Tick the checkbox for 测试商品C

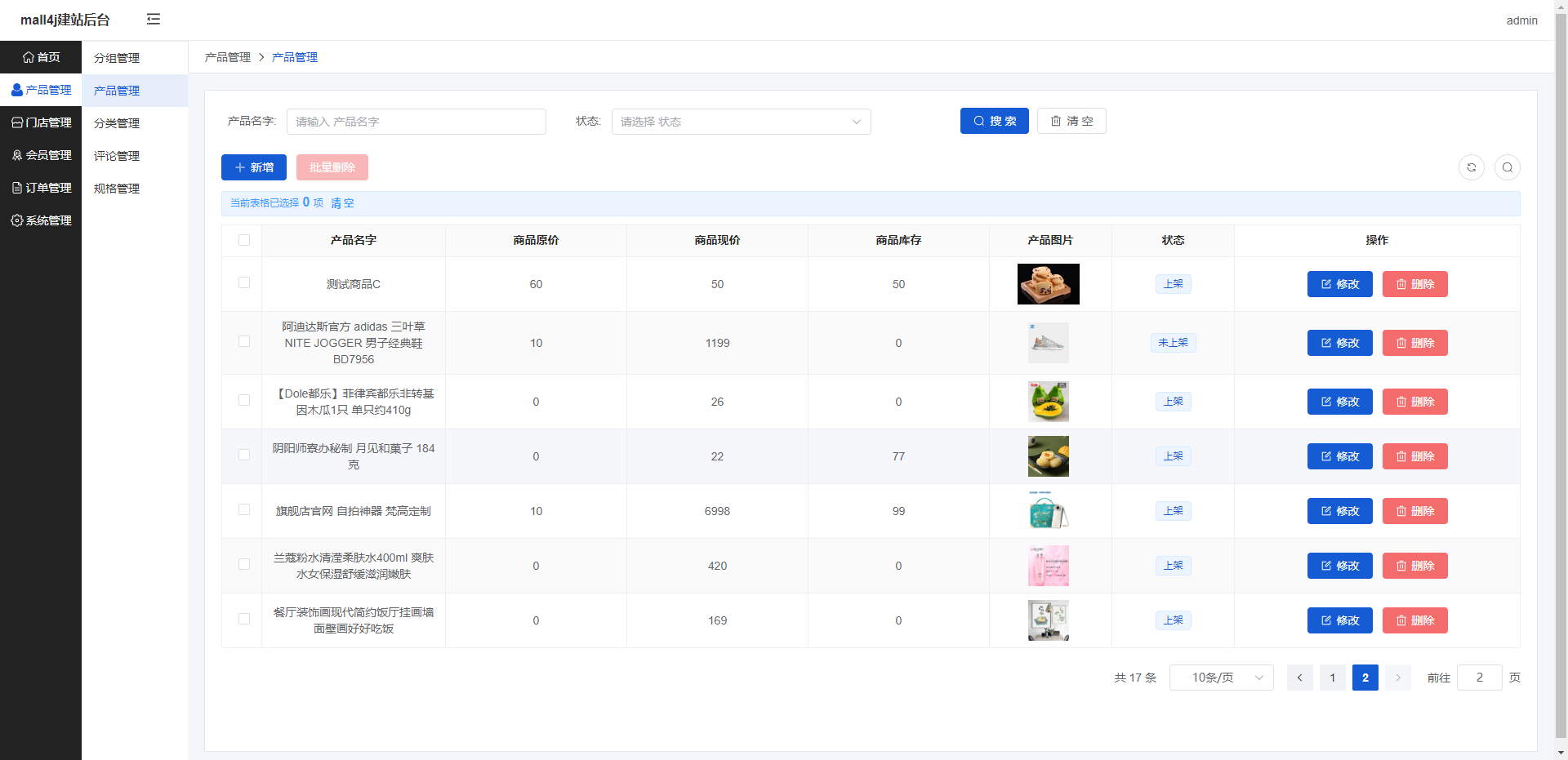coord(244,282)
